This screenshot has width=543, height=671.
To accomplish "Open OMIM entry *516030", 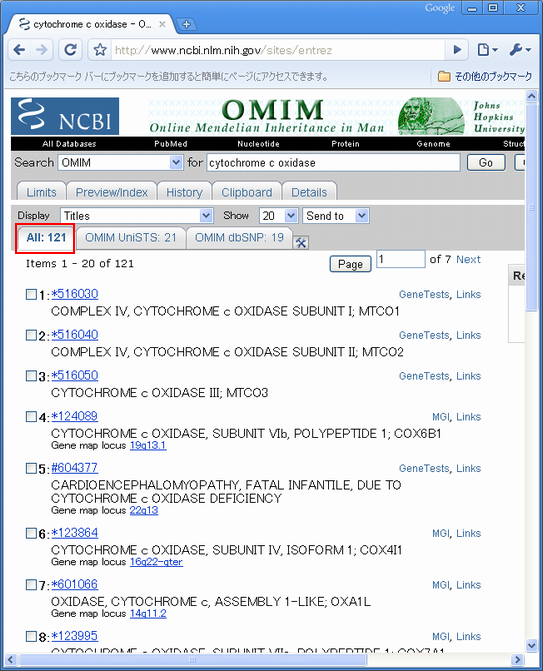I will coord(74,294).
